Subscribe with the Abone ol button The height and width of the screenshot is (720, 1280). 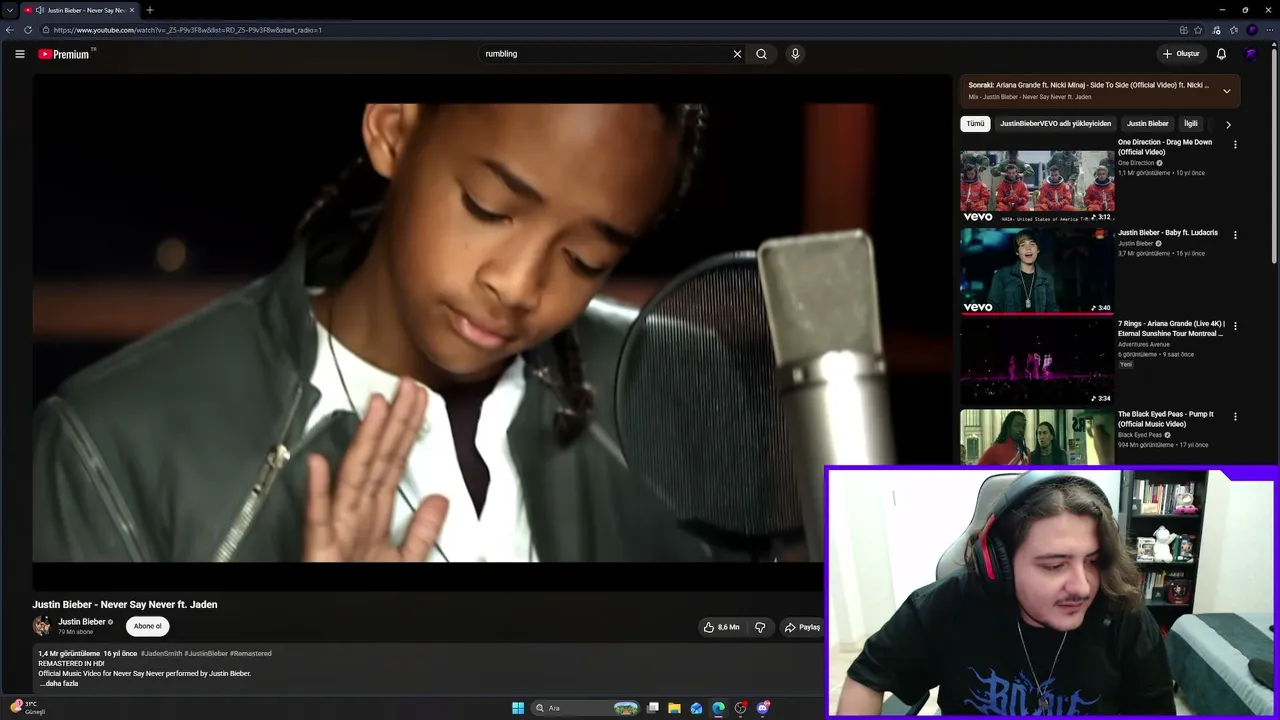tap(147, 626)
